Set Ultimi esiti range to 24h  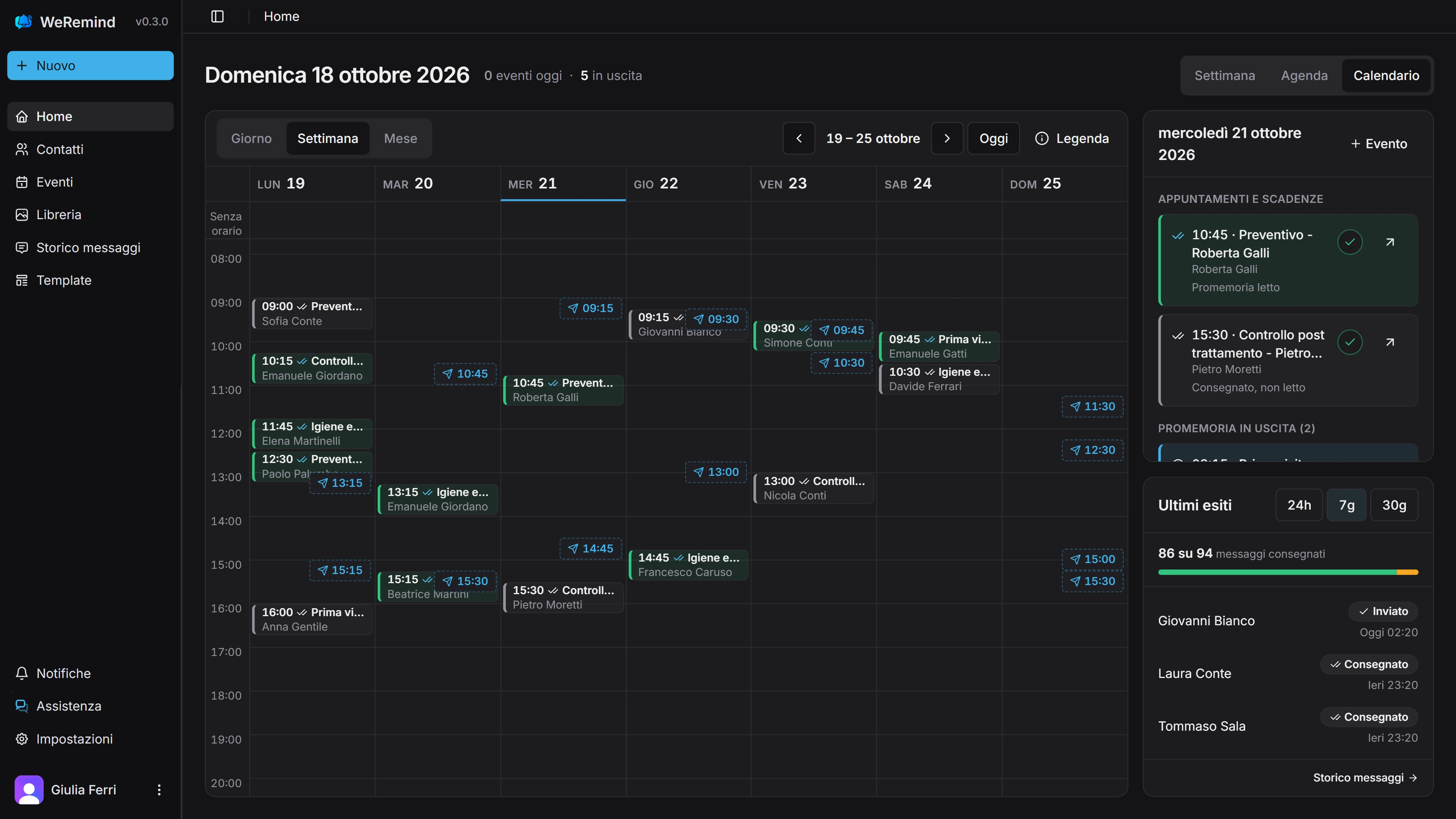coord(1299,505)
